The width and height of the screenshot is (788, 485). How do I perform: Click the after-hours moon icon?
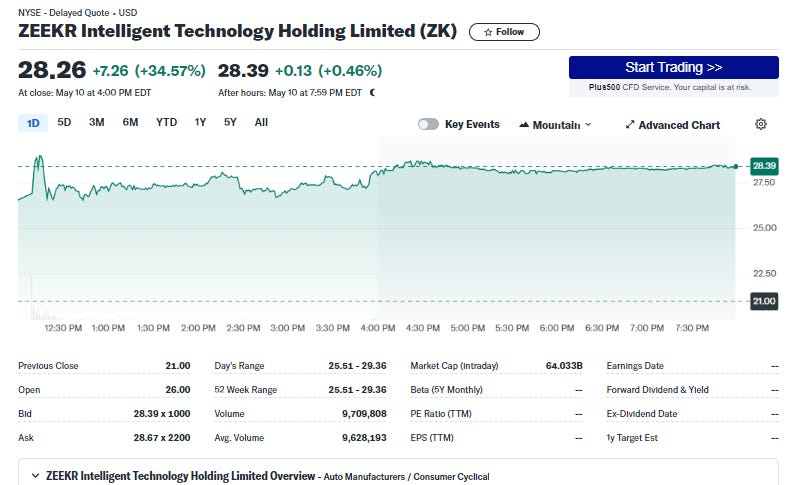[372, 92]
